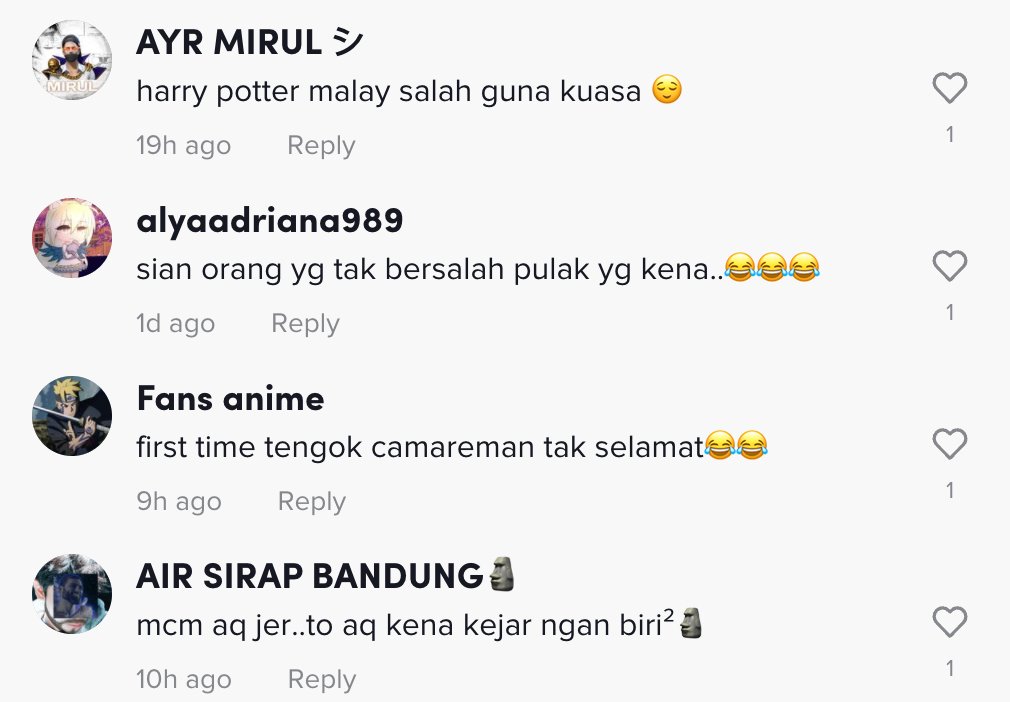Reply to AYR MIRUL's comment
Image resolution: width=1010 pixels, height=702 pixels.
[321, 146]
